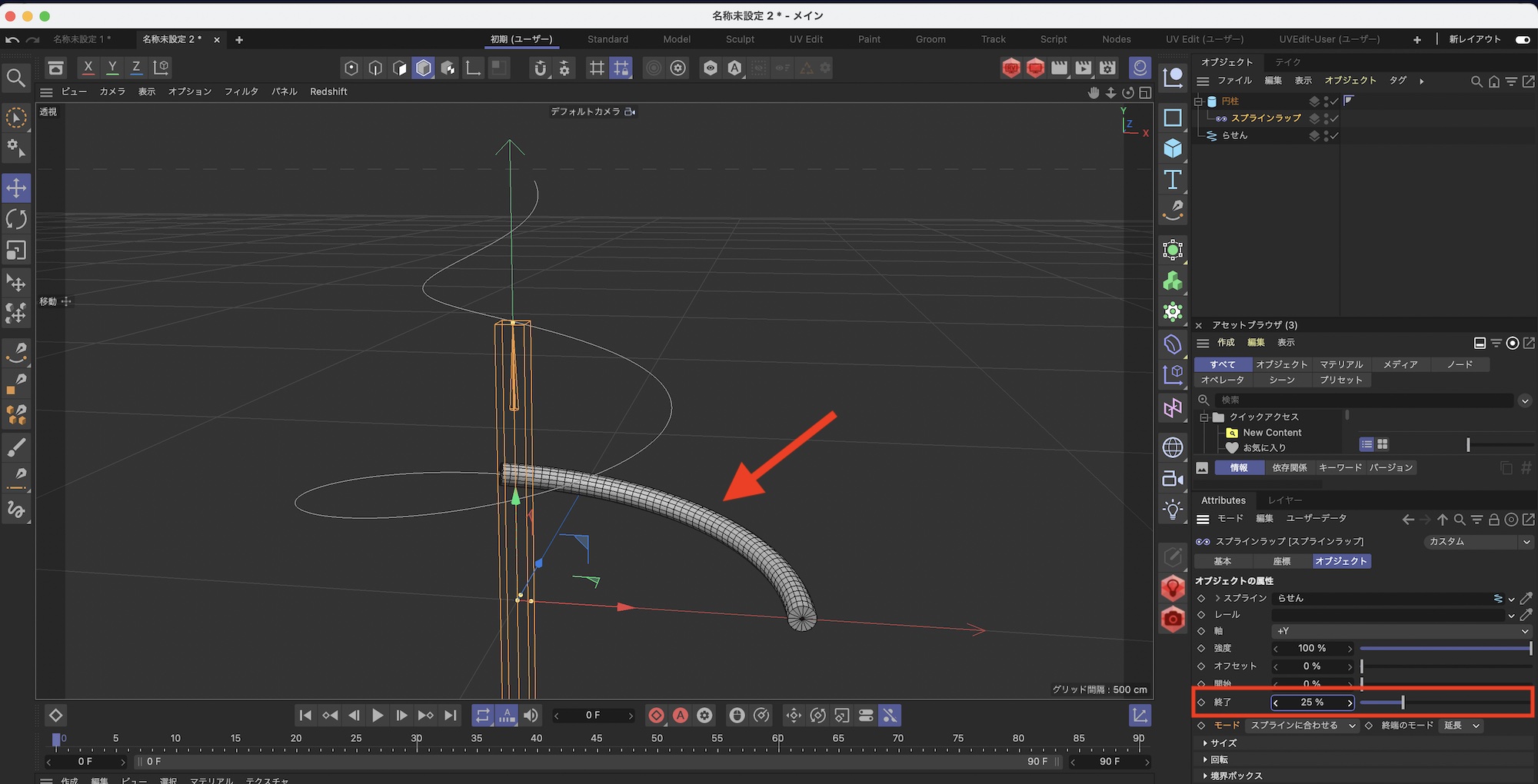Select the Scale tool
Image resolution: width=1538 pixels, height=784 pixels.
[x=16, y=251]
